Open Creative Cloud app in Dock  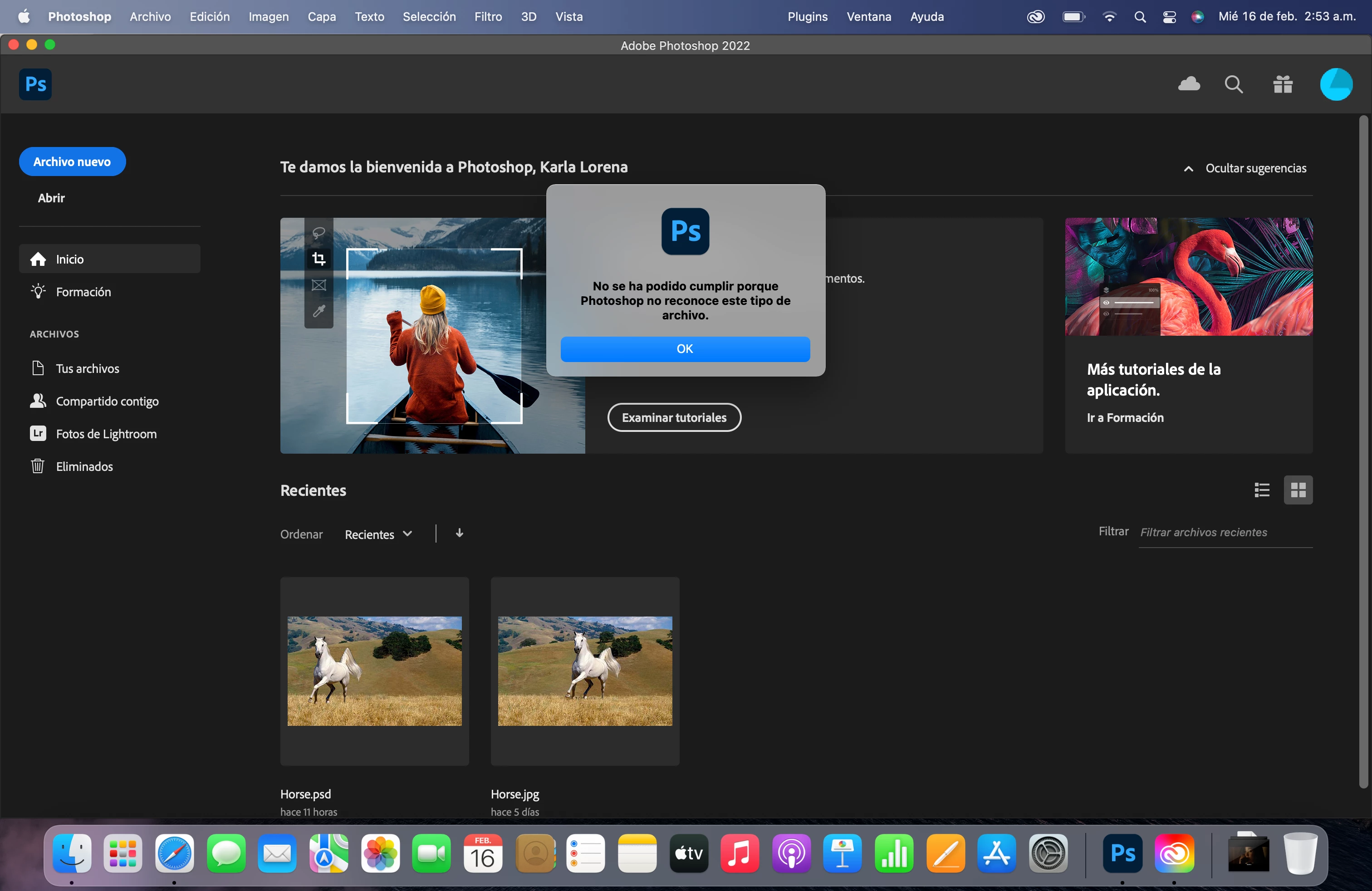point(1174,853)
